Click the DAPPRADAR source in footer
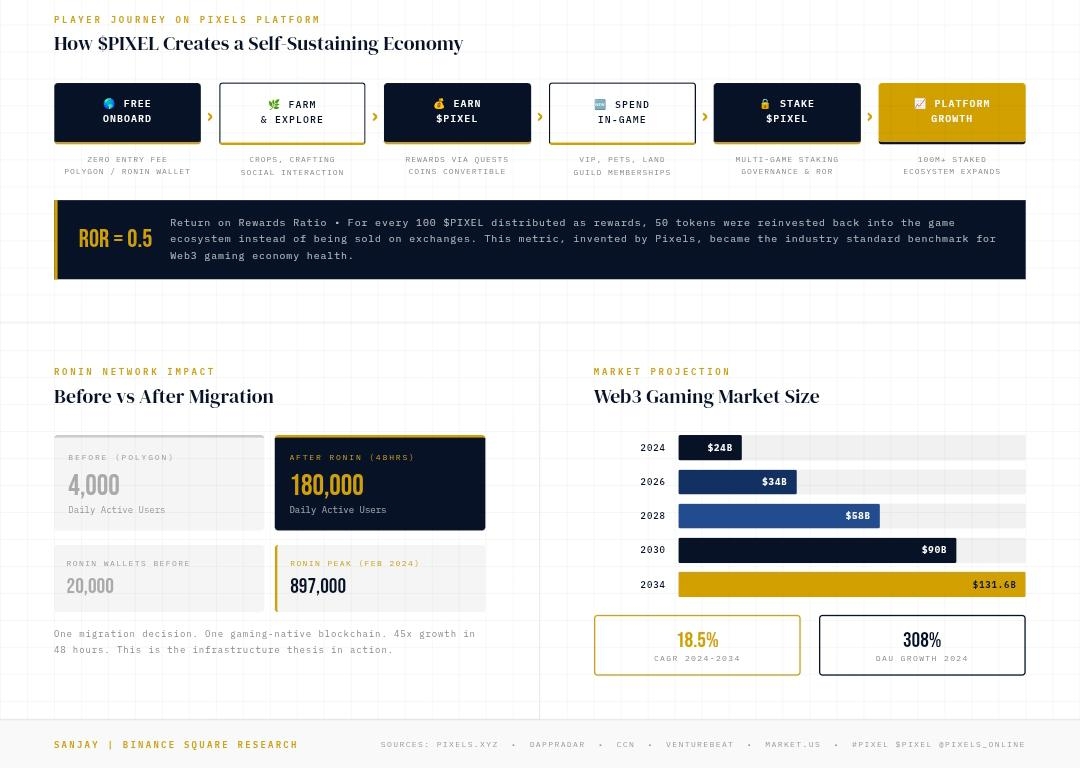This screenshot has width=1080, height=783. (557, 744)
